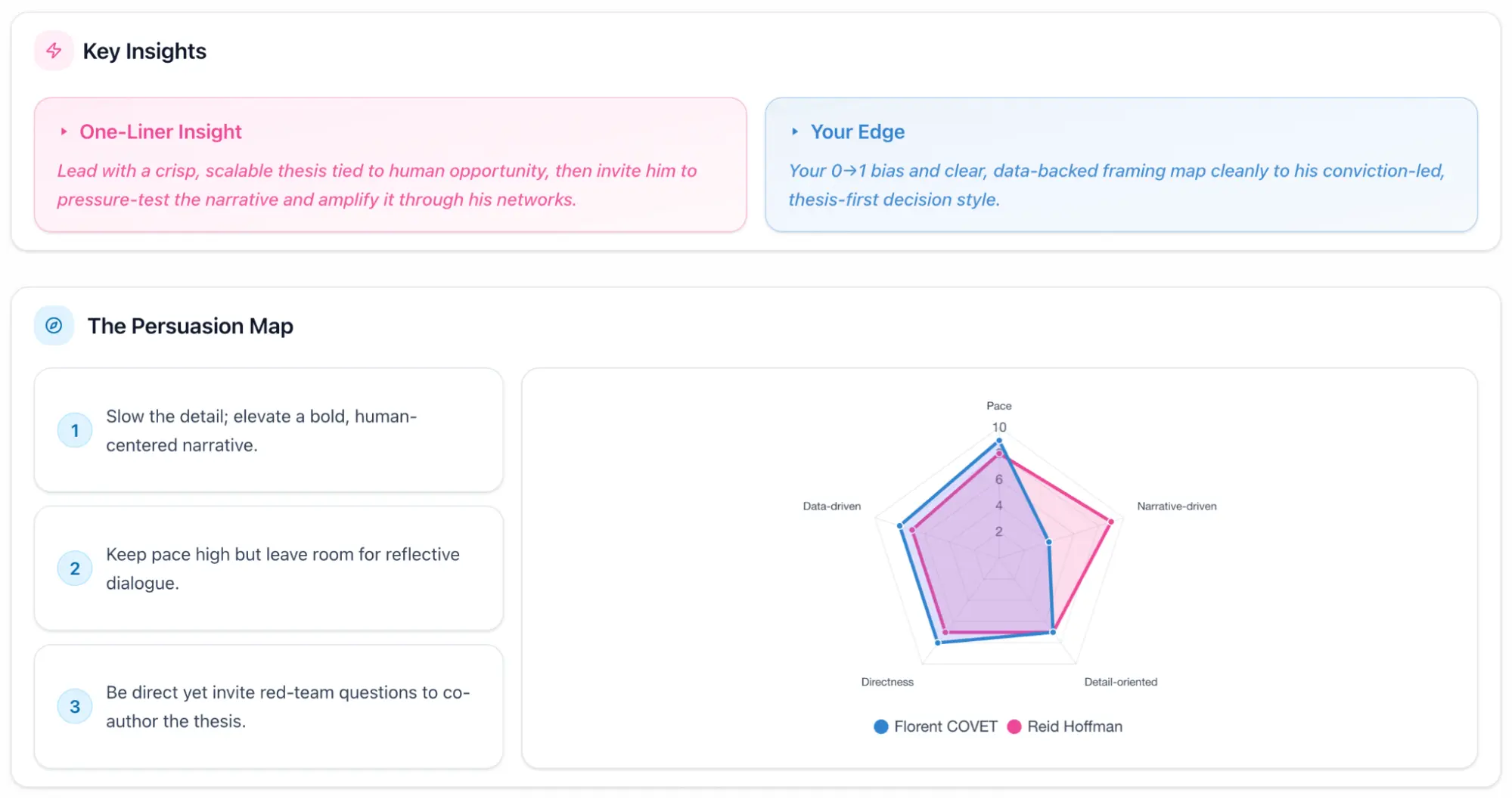Collapse the Your Edge disclosure triangle
The width and height of the screenshot is (1512, 799).
pyautogui.click(x=795, y=132)
